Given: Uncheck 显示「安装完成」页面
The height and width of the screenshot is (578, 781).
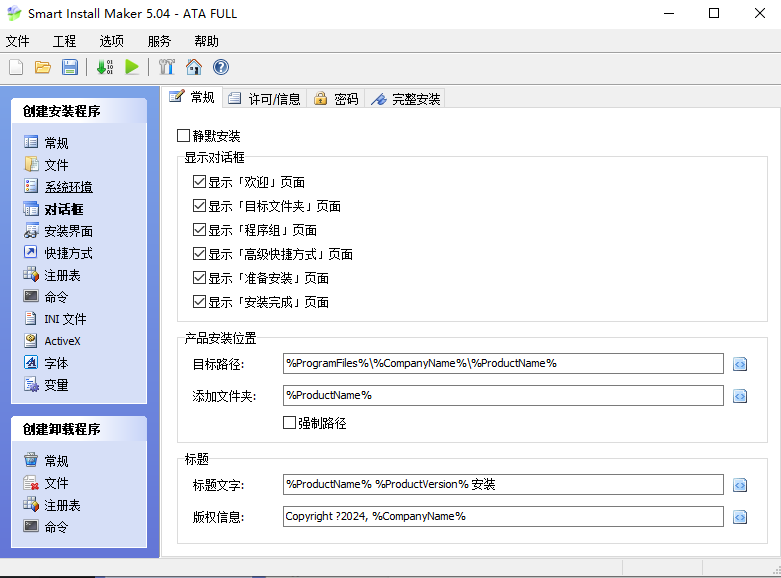Looking at the screenshot, I should [199, 301].
